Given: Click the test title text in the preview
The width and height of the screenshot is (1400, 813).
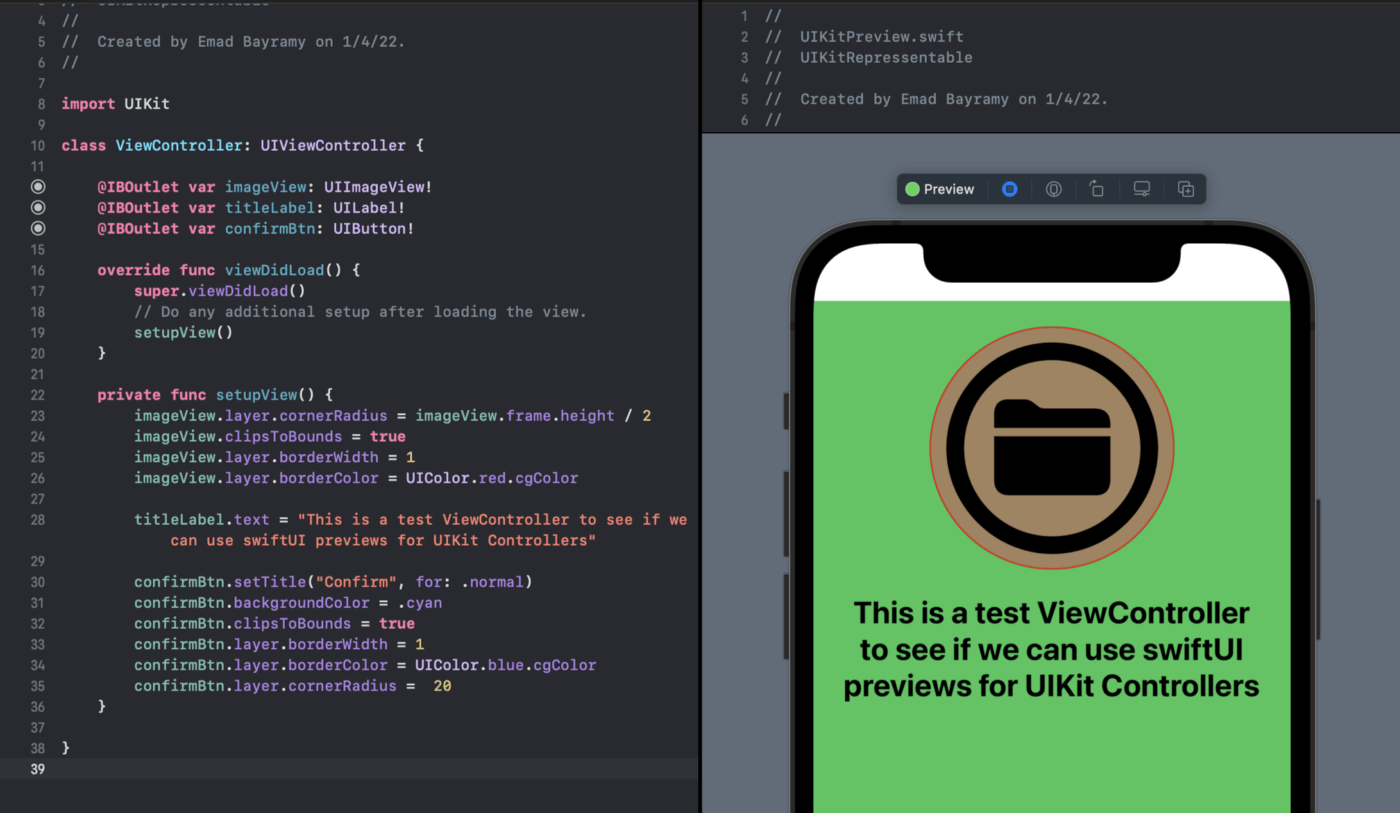Looking at the screenshot, I should point(1051,649).
